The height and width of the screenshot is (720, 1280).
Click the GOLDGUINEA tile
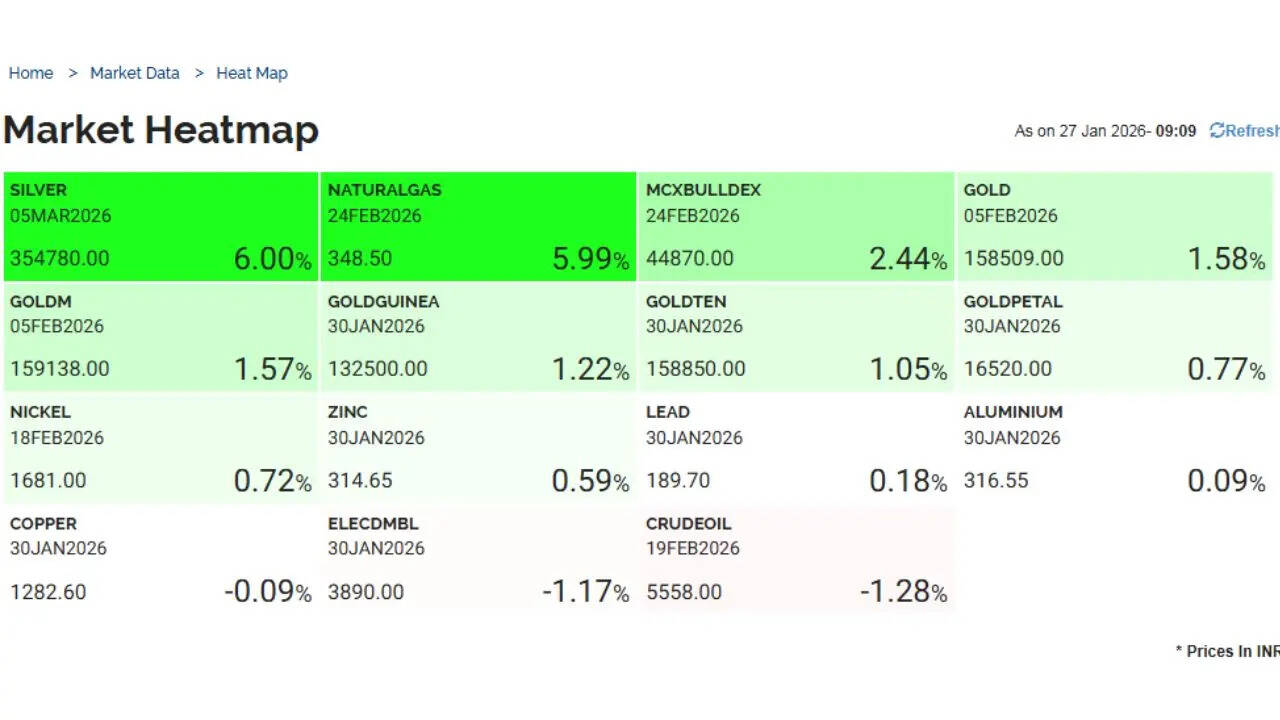point(478,337)
